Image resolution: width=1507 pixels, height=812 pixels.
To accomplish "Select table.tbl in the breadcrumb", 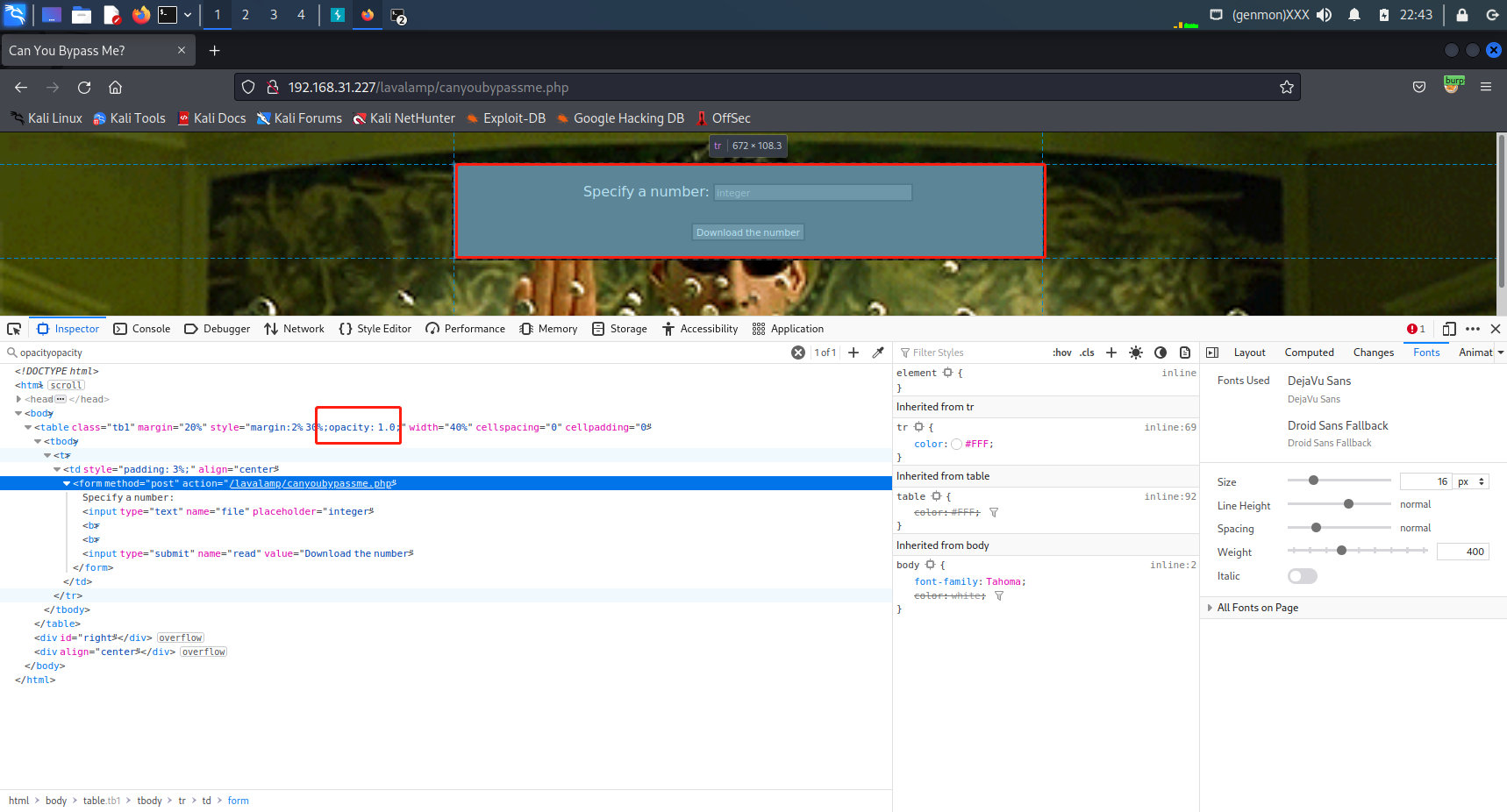I will 102,801.
